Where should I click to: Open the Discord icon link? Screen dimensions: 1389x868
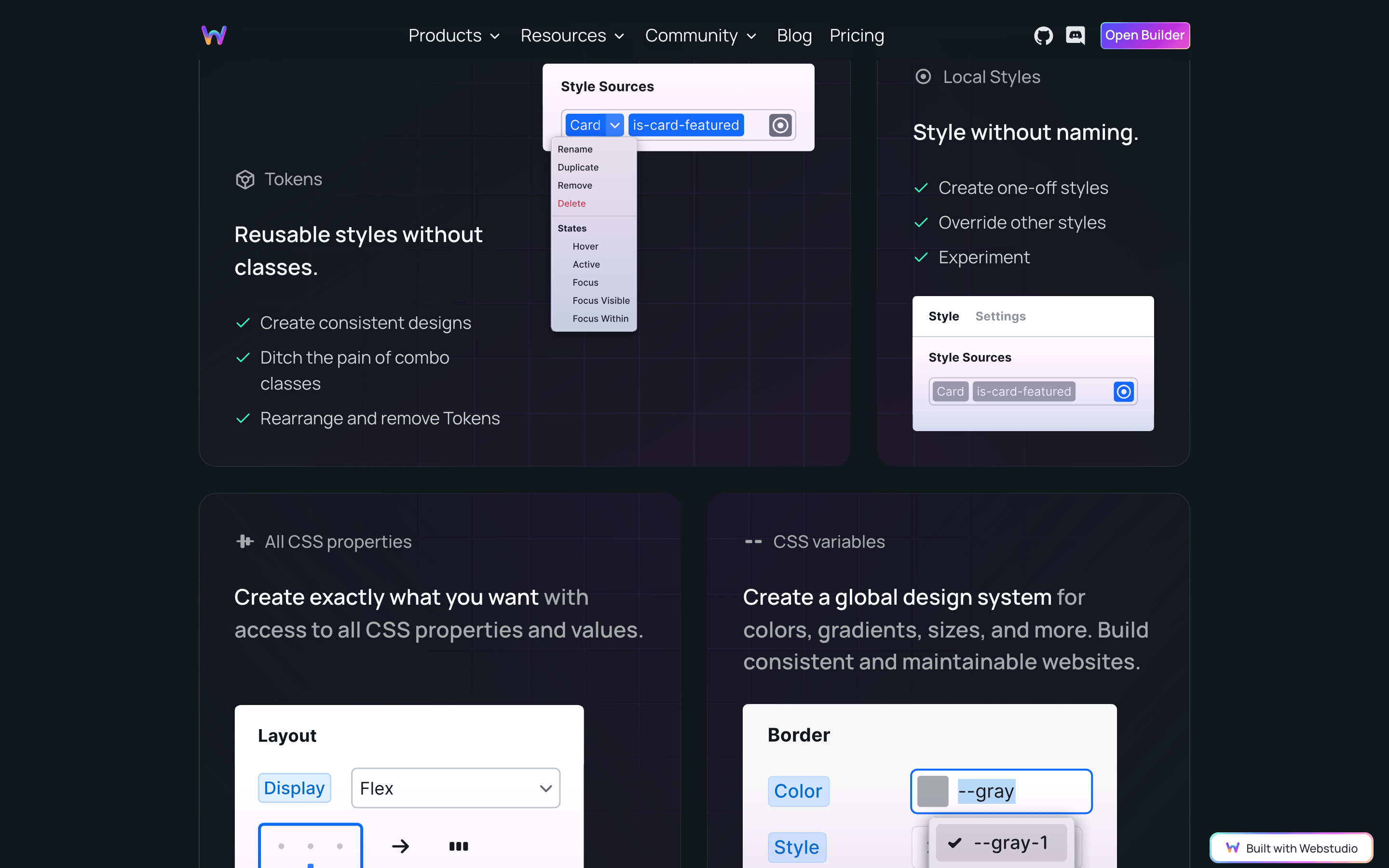click(x=1075, y=36)
